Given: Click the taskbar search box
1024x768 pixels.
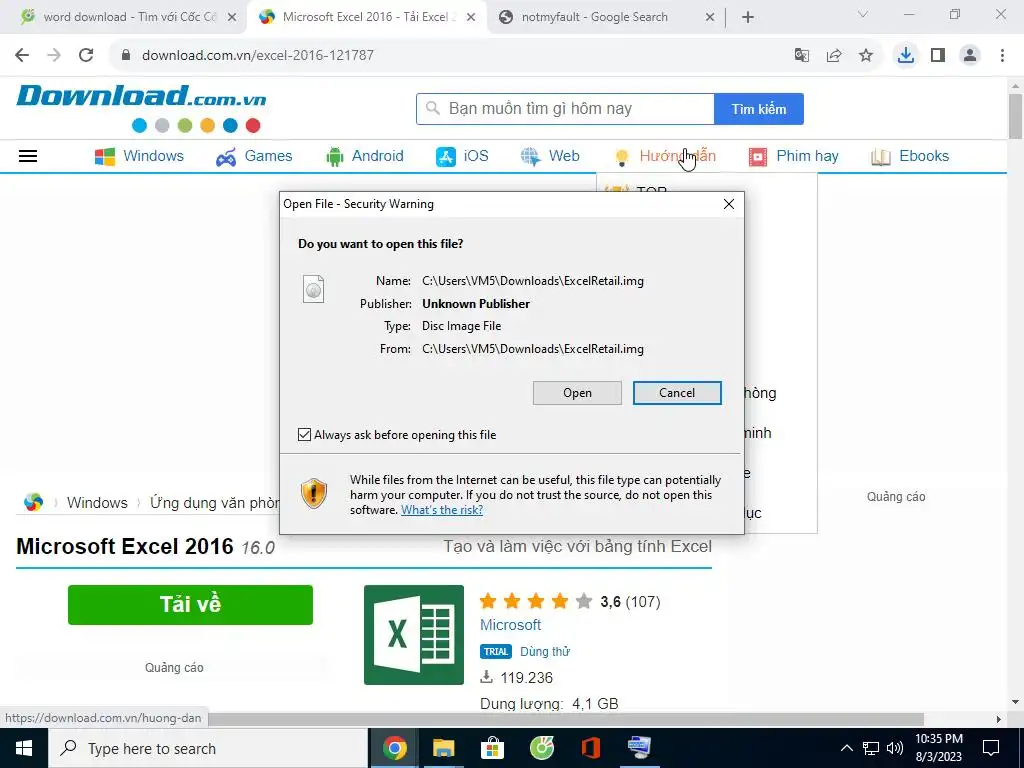Looking at the screenshot, I should pyautogui.click(x=208, y=748).
